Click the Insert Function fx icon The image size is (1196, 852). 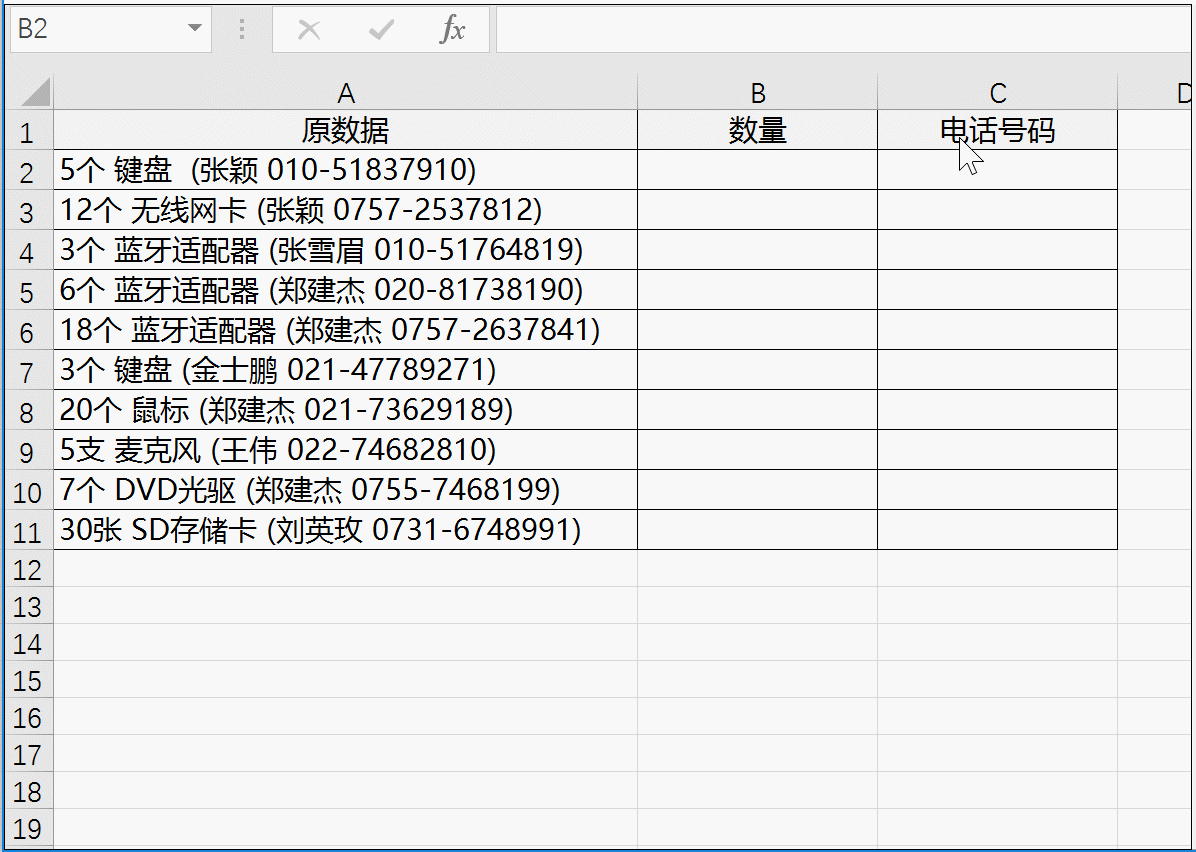point(453,29)
